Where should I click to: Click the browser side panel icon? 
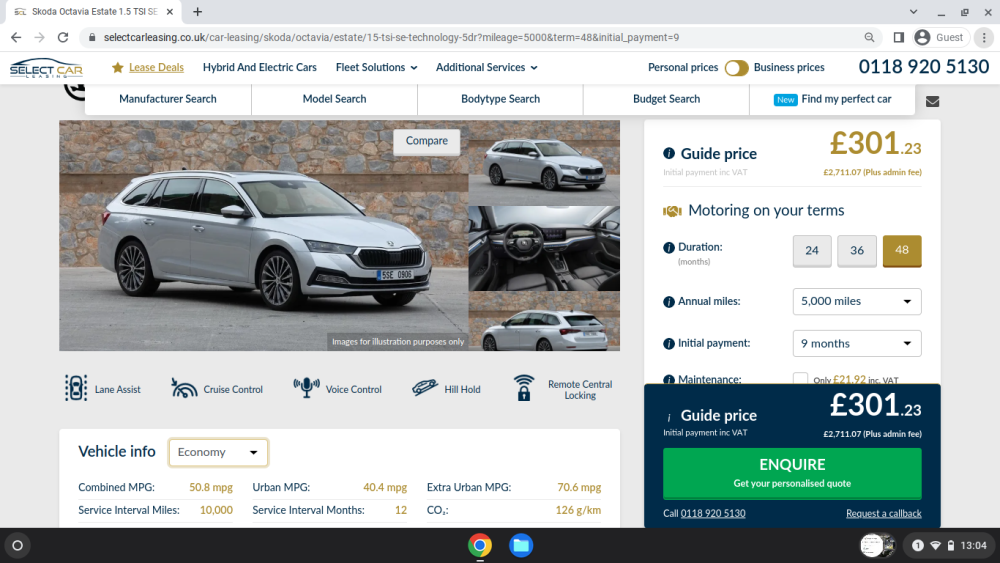click(899, 38)
